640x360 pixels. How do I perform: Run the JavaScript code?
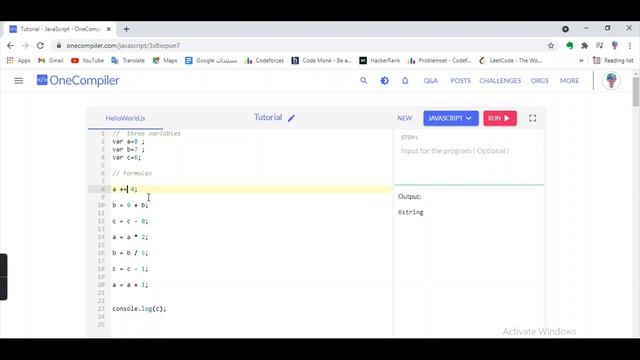(x=500, y=118)
